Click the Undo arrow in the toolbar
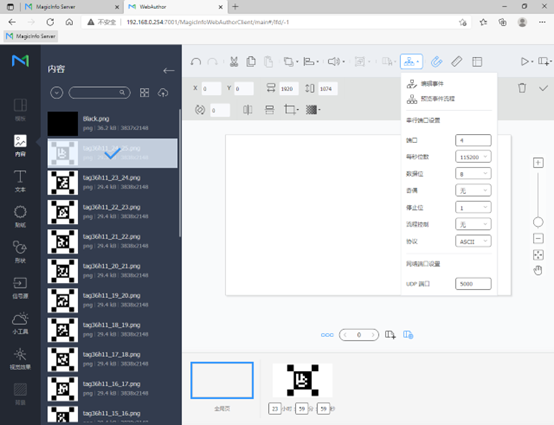The width and height of the screenshot is (554, 425). click(x=196, y=62)
